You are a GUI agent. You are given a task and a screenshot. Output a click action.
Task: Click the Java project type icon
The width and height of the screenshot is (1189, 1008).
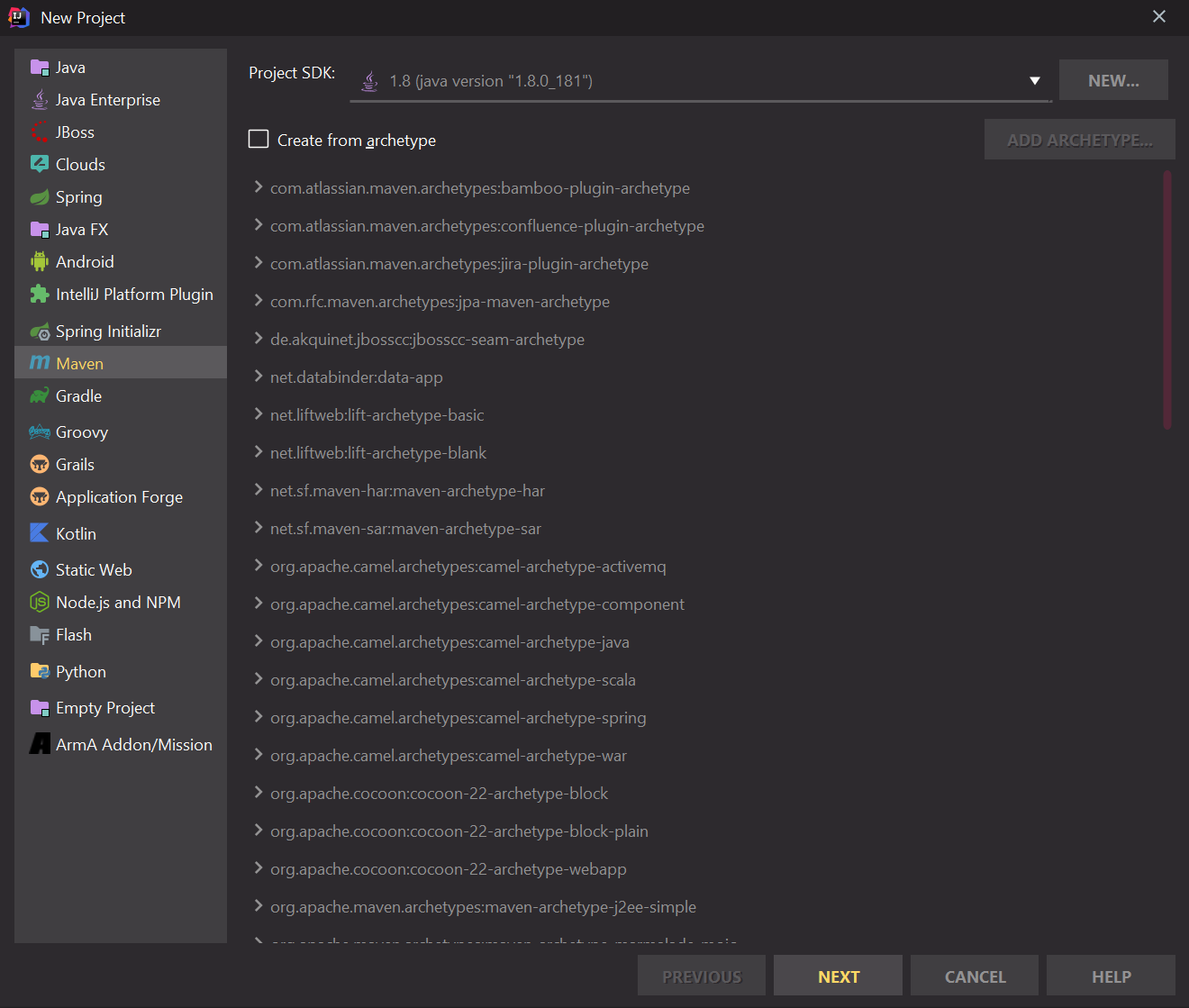[40, 68]
